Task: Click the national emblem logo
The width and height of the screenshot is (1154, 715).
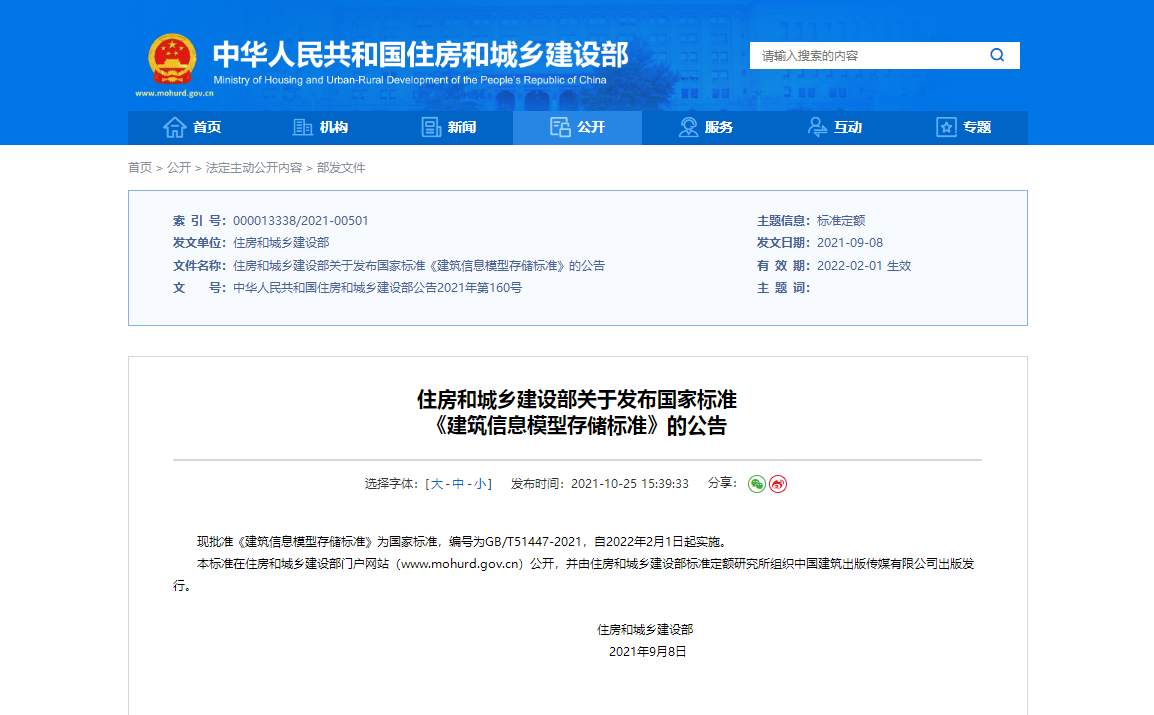Action: click(x=172, y=61)
